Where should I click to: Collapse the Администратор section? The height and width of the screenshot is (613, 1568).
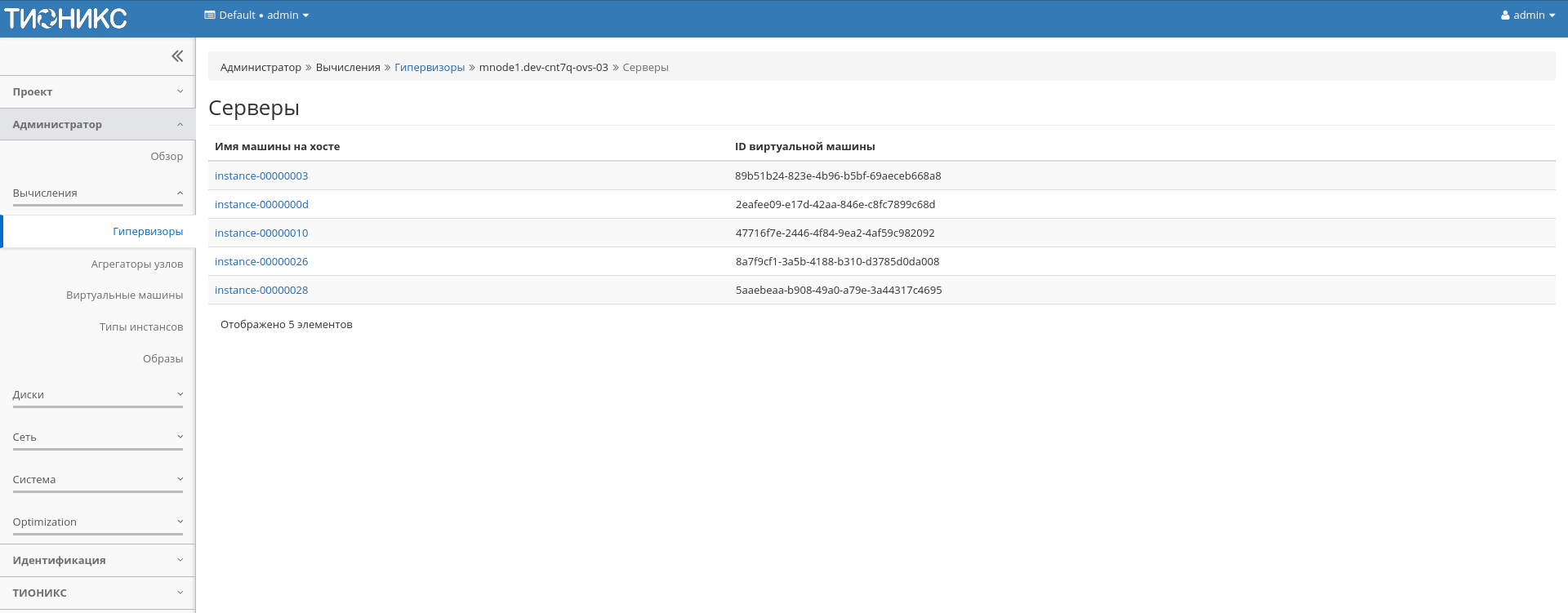(x=97, y=125)
